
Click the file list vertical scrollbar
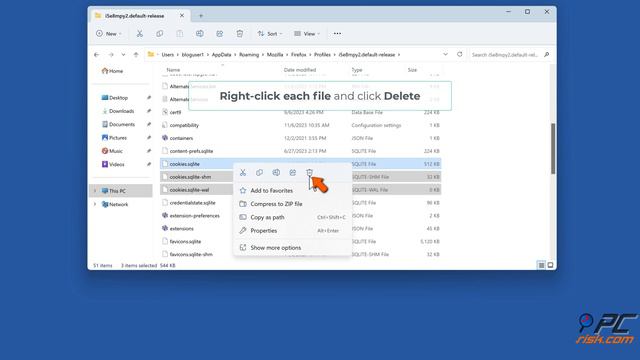coord(553,149)
